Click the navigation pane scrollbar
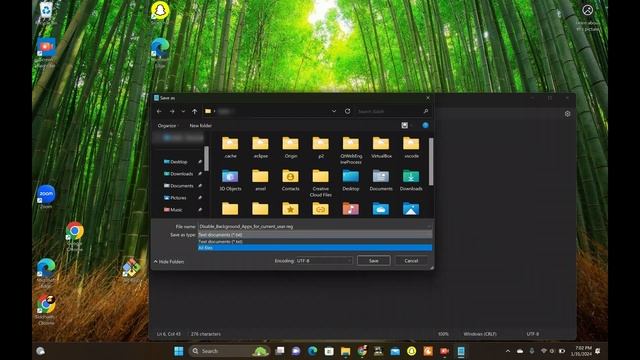The height and width of the screenshot is (360, 640). pos(206,158)
